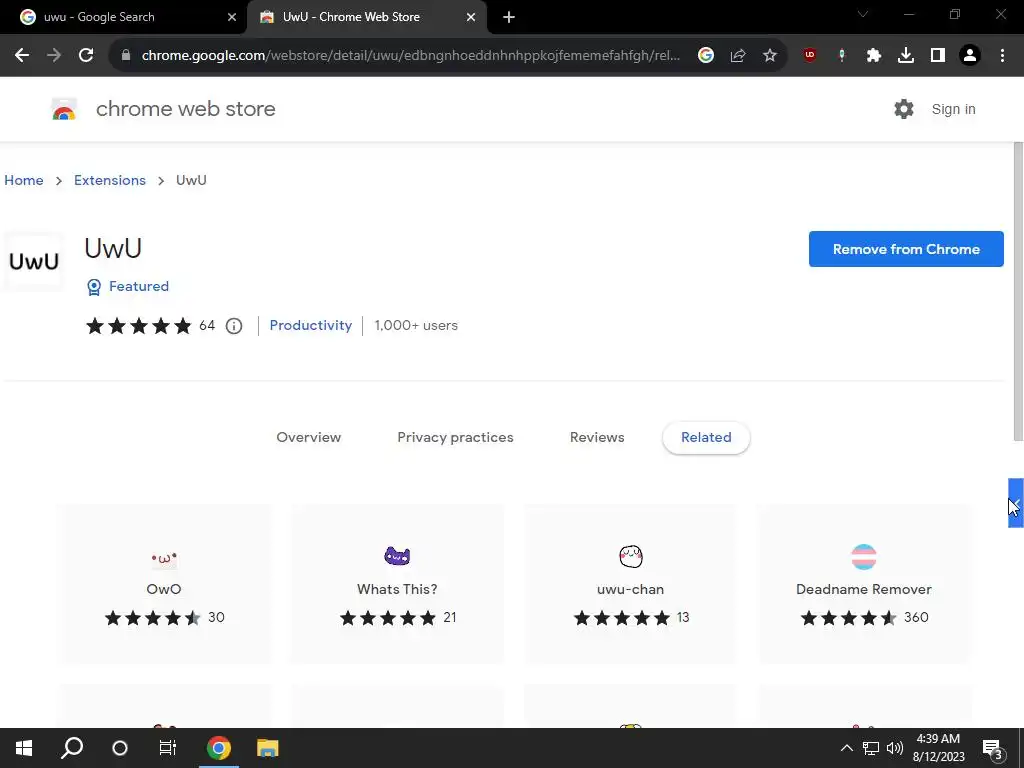Open Windows search on taskbar
This screenshot has width=1024, height=768.
point(72,748)
